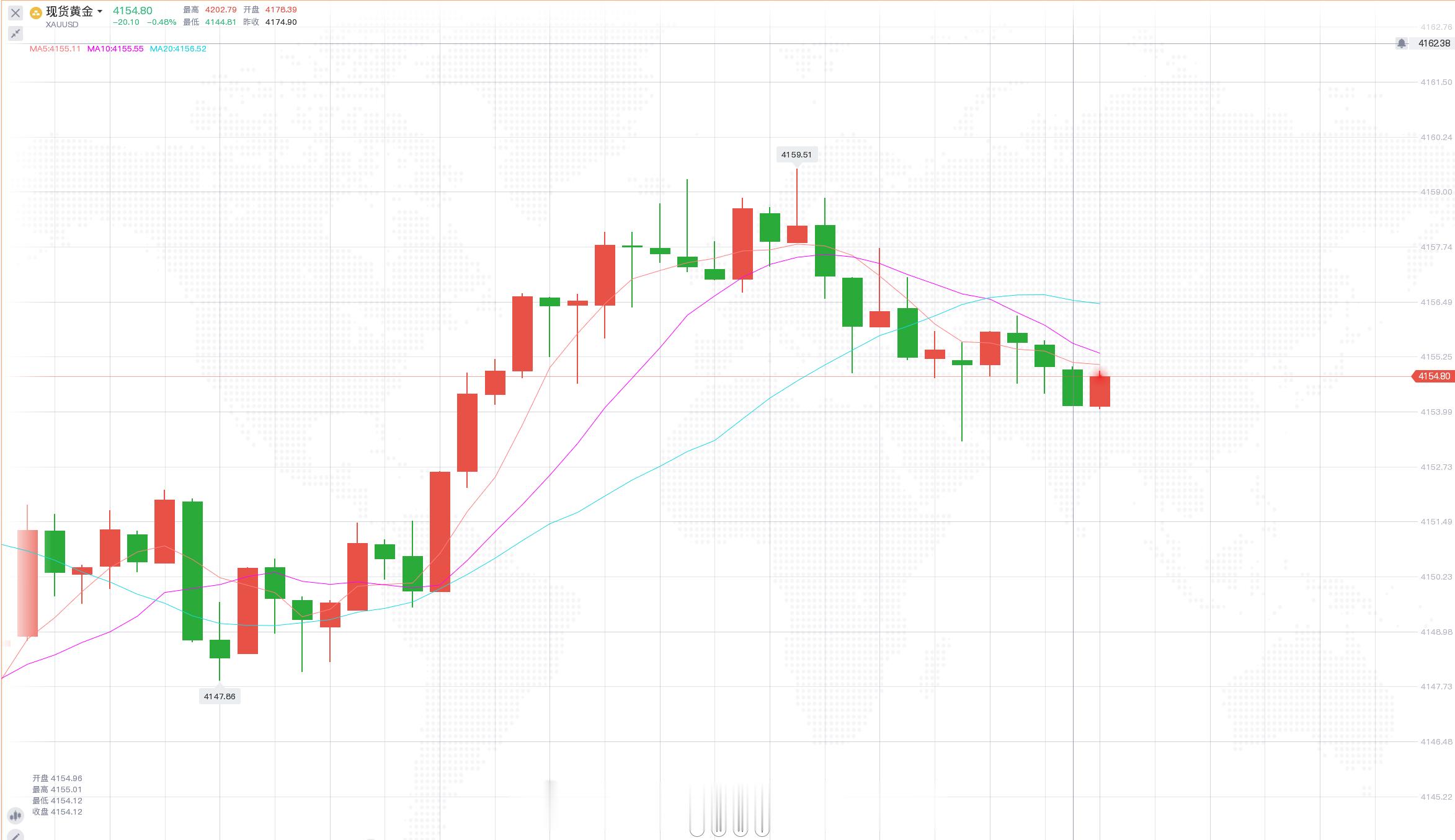Screen dimensions: 1455x840
Task: Click the -0.48% change percentage
Action: [161, 22]
